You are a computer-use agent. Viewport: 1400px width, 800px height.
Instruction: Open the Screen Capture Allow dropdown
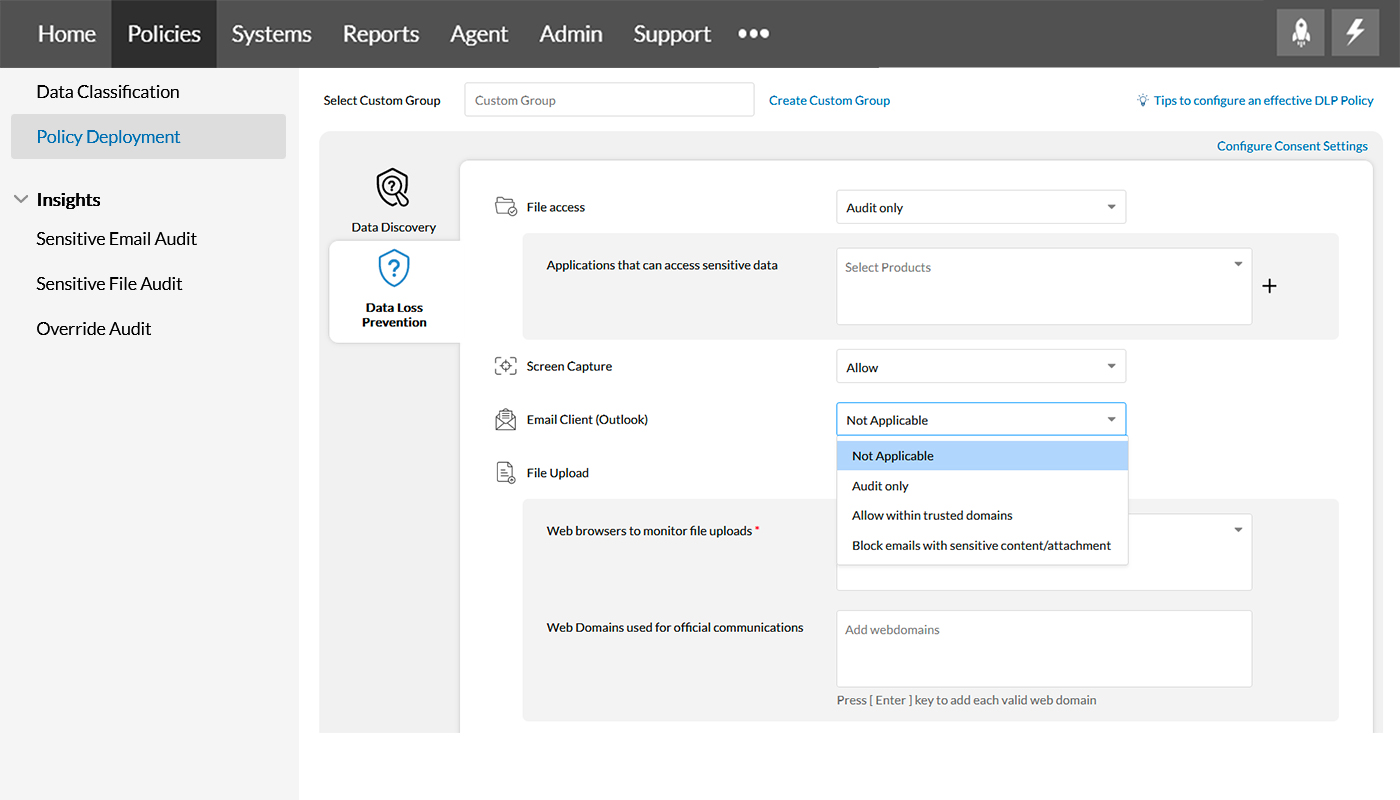coord(980,367)
